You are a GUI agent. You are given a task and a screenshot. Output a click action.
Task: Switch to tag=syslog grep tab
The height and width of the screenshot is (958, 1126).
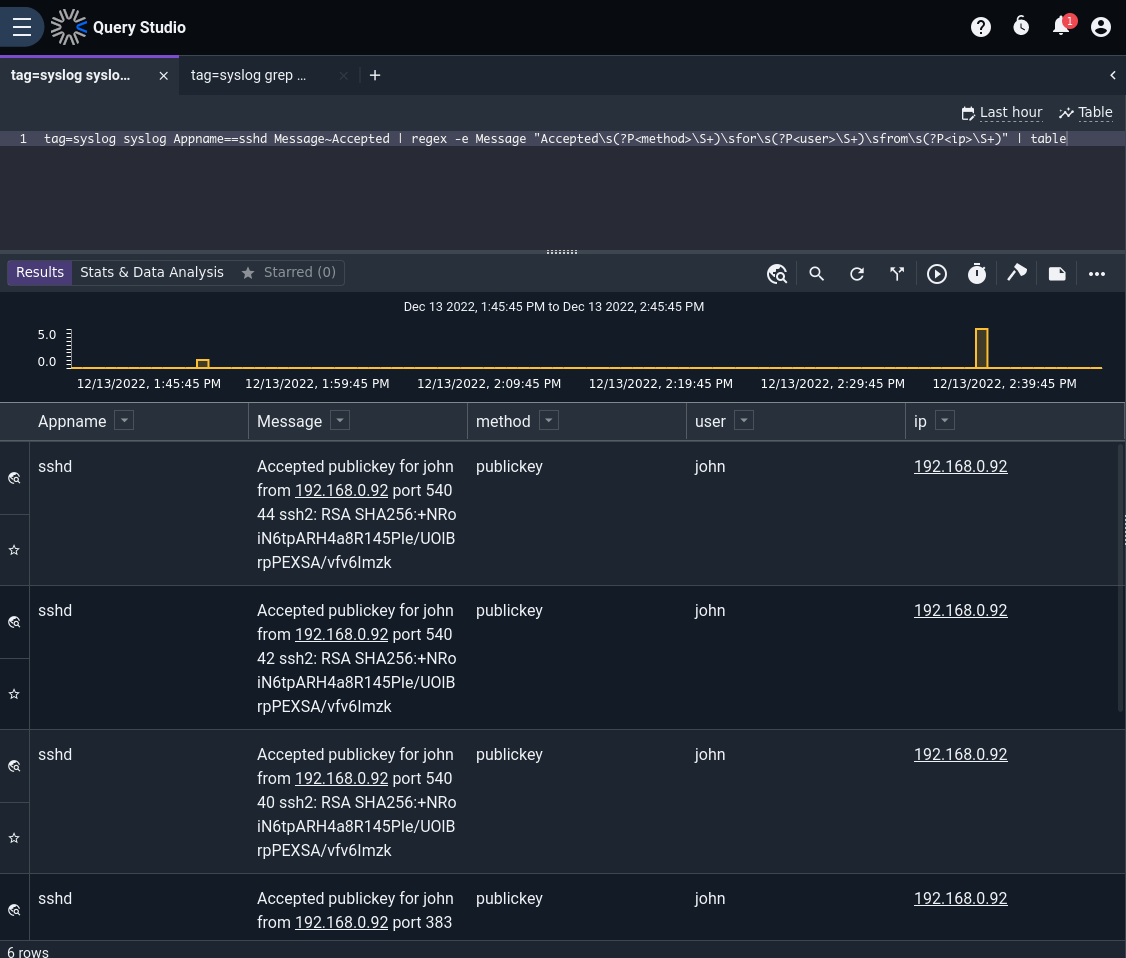tap(248, 75)
